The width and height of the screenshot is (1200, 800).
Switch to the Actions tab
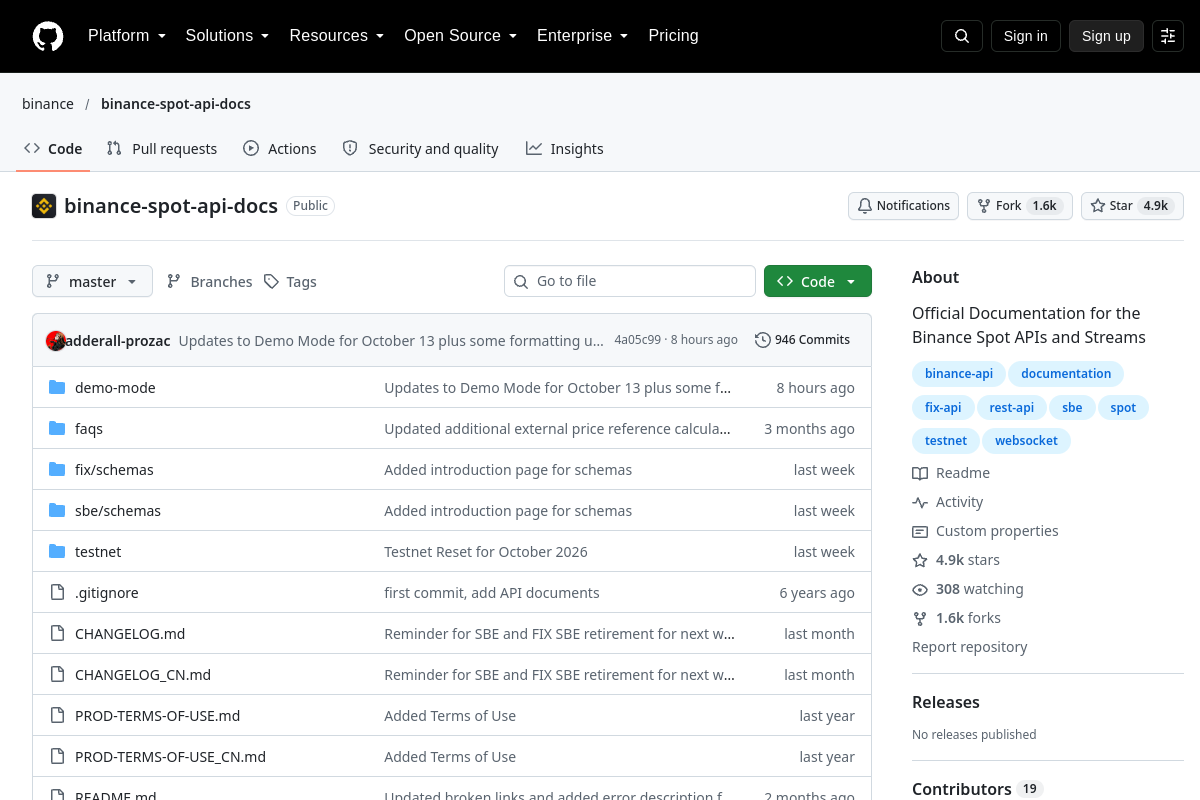click(x=280, y=149)
